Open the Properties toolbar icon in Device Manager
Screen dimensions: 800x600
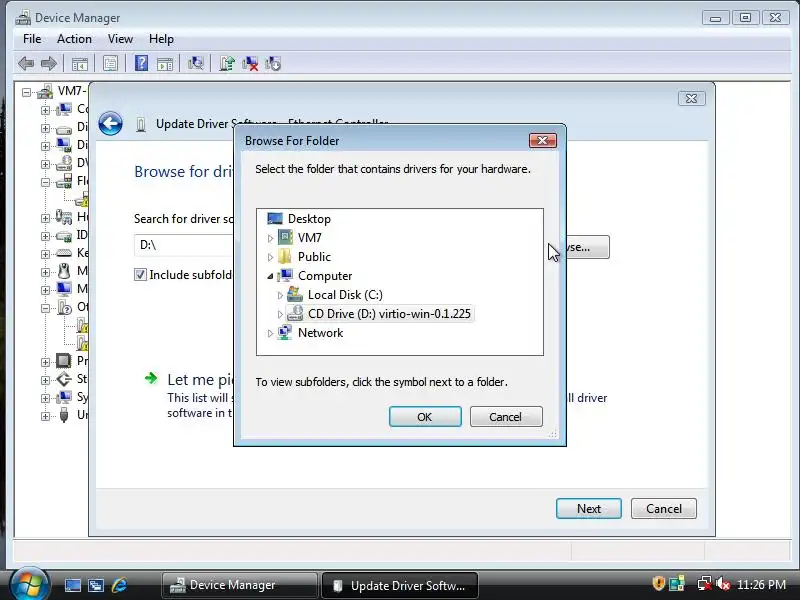(x=110, y=64)
